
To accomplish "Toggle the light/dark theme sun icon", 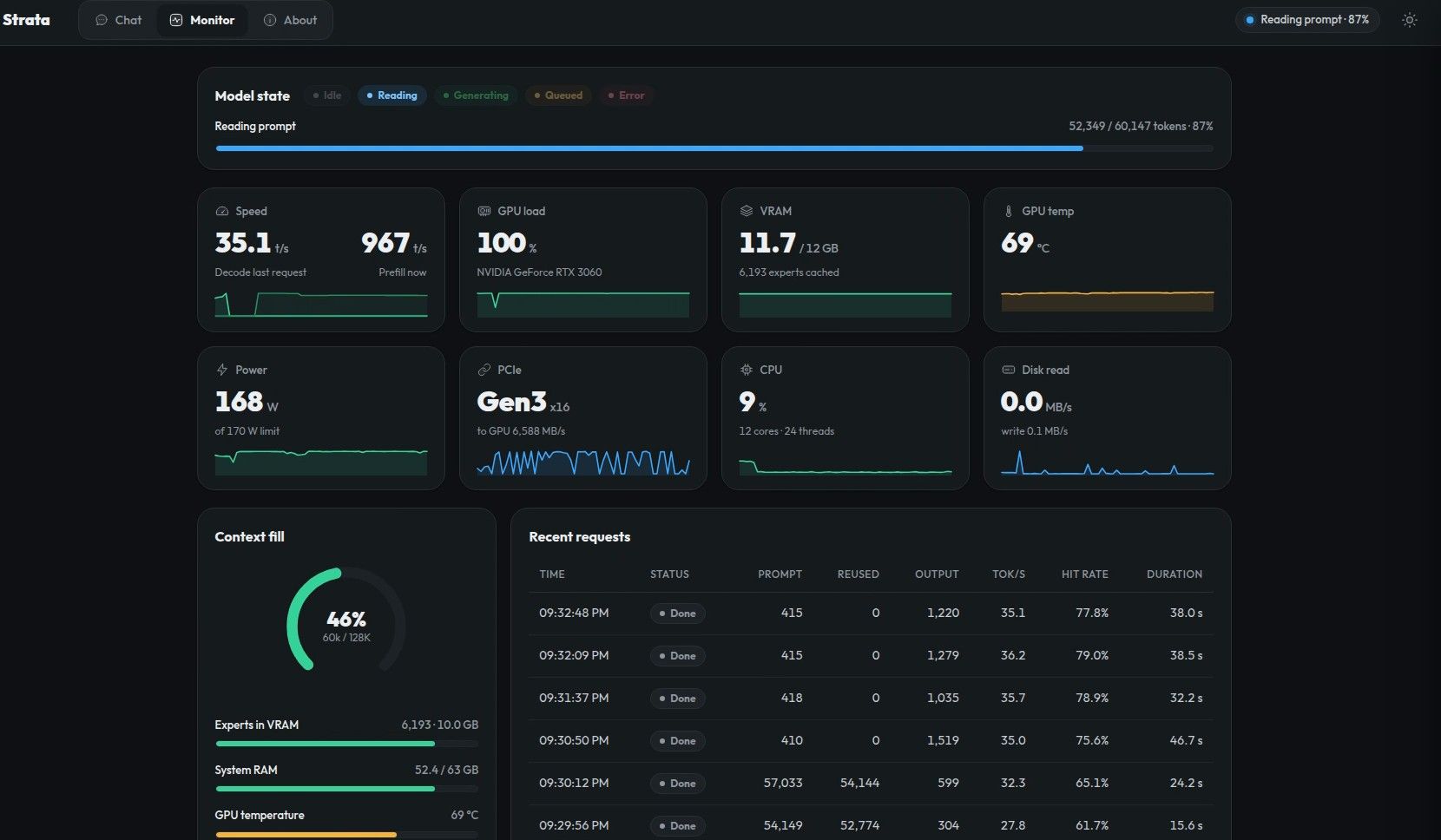I will tap(1409, 20).
